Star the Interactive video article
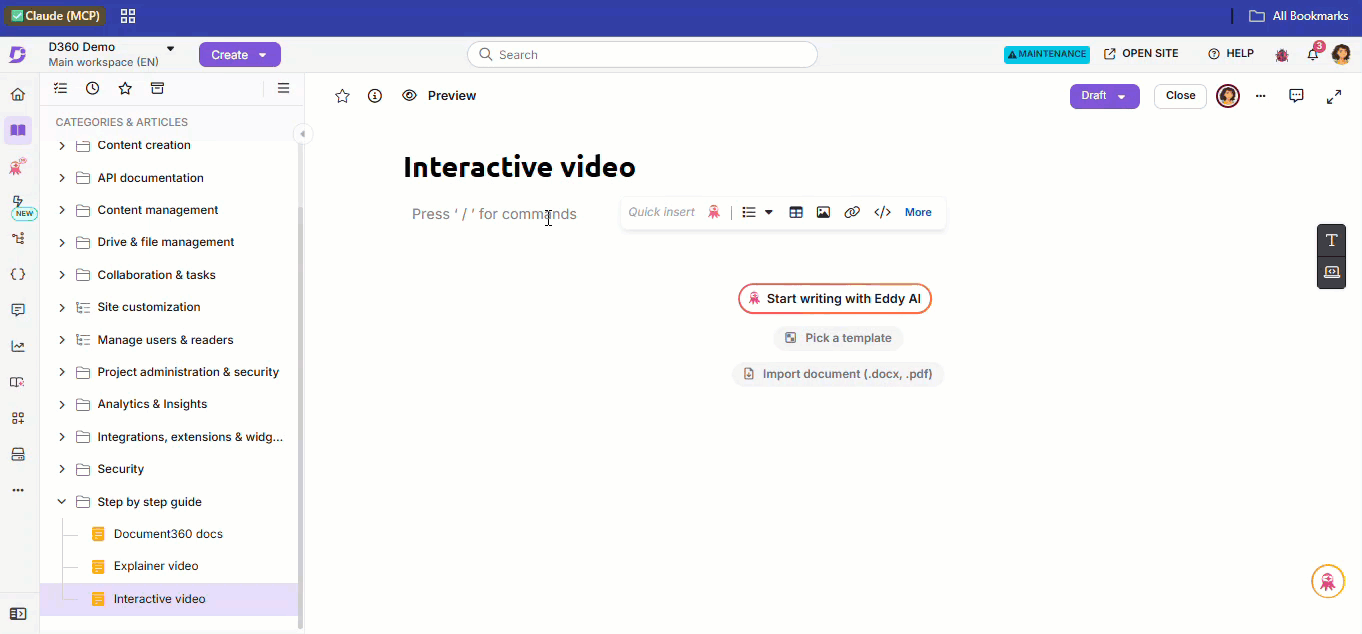The image size is (1362, 634). (x=342, y=96)
